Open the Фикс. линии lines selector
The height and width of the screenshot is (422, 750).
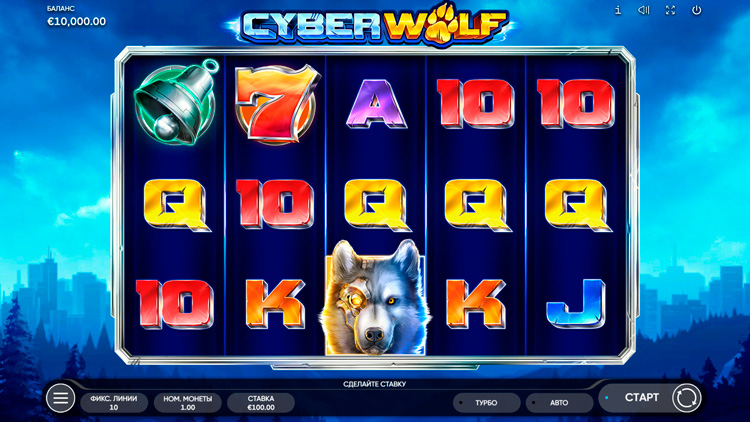(x=114, y=403)
